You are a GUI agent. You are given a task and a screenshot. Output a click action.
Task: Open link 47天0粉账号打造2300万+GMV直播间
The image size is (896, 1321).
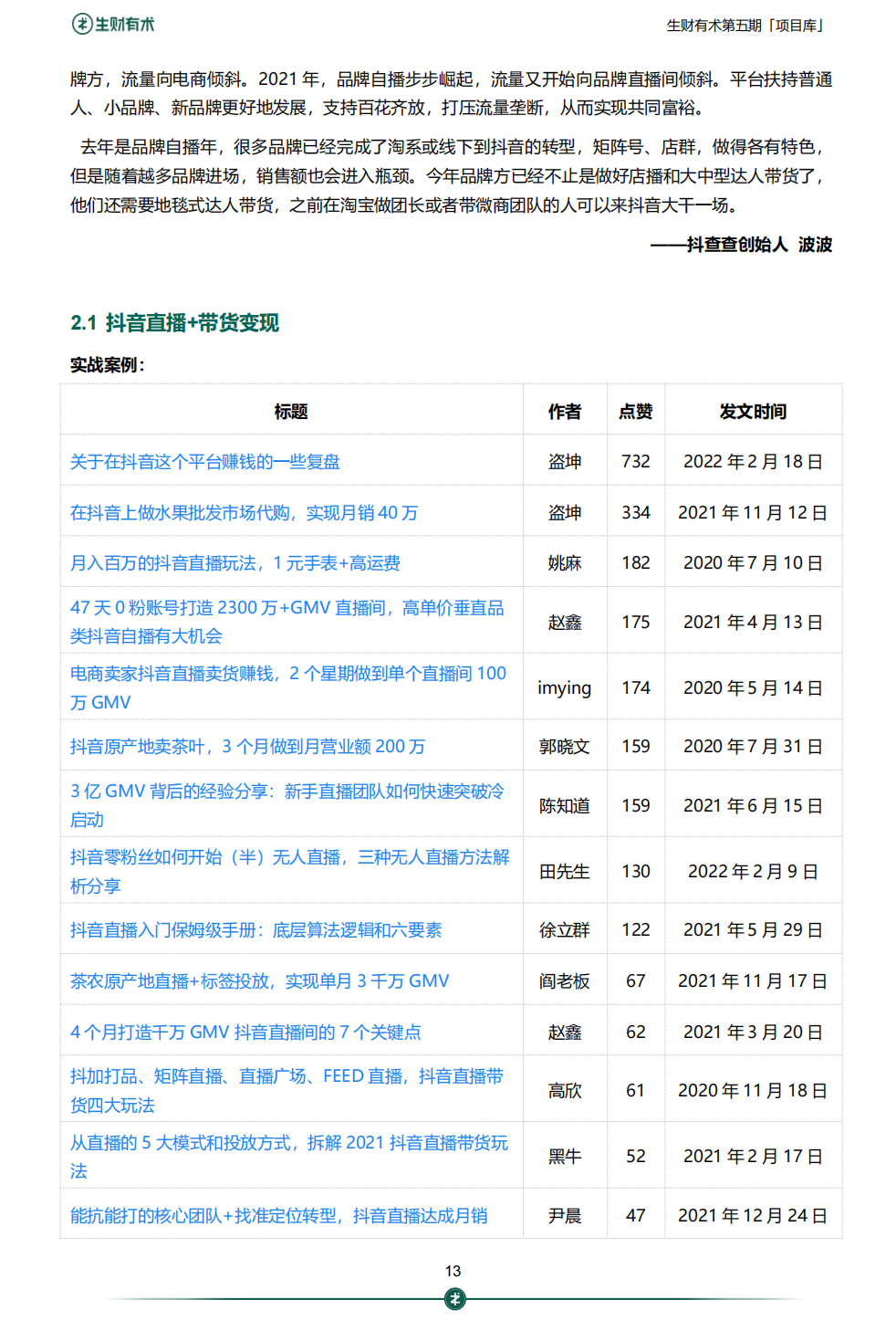tap(287, 622)
